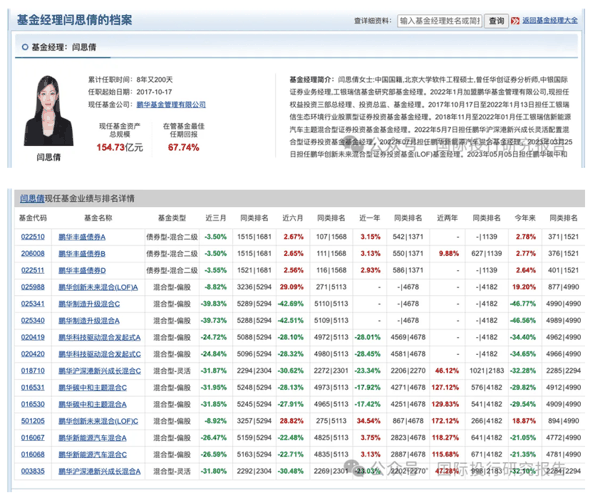600x495 pixels.
Task: Click the 基金经理闫思倩的档案 page title
Action: tap(75, 20)
